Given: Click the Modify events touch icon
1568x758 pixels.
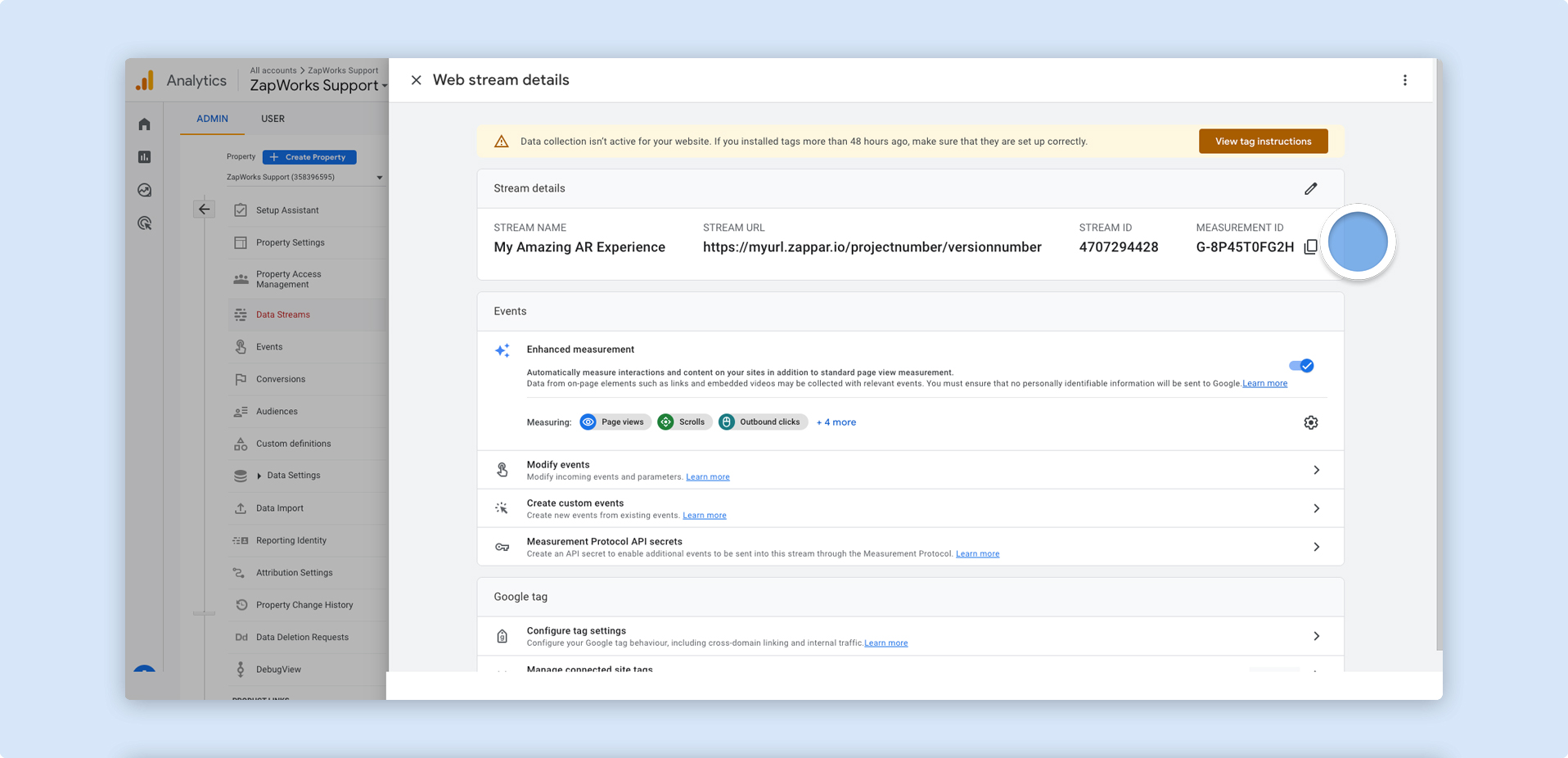Looking at the screenshot, I should 502,470.
